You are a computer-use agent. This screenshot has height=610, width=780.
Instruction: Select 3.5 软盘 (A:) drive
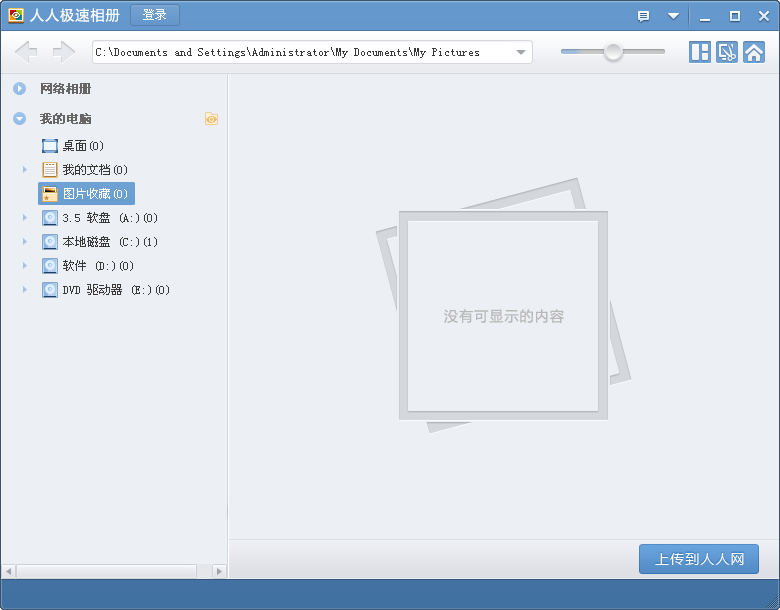(x=100, y=217)
